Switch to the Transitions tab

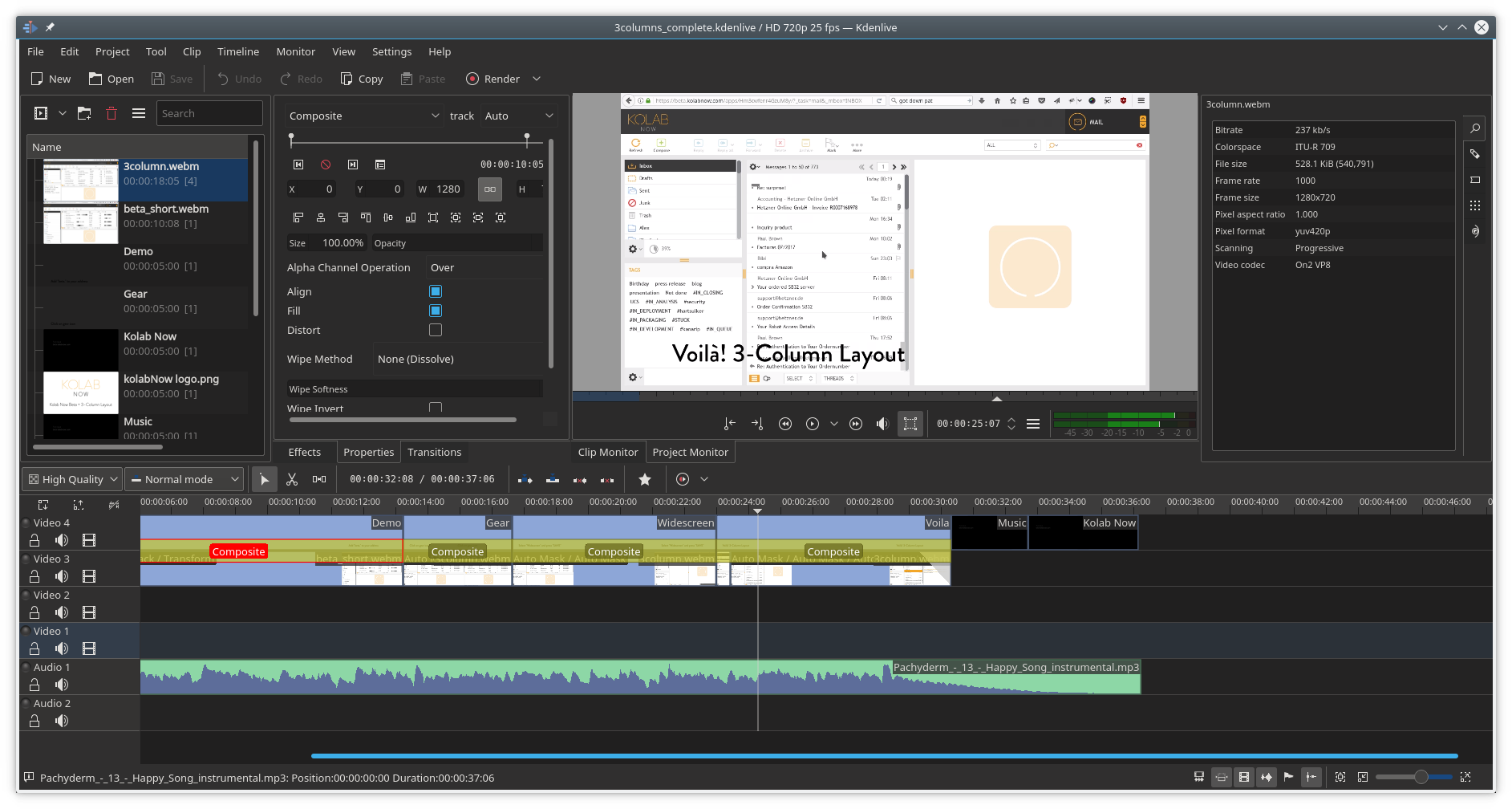pyautogui.click(x=435, y=452)
